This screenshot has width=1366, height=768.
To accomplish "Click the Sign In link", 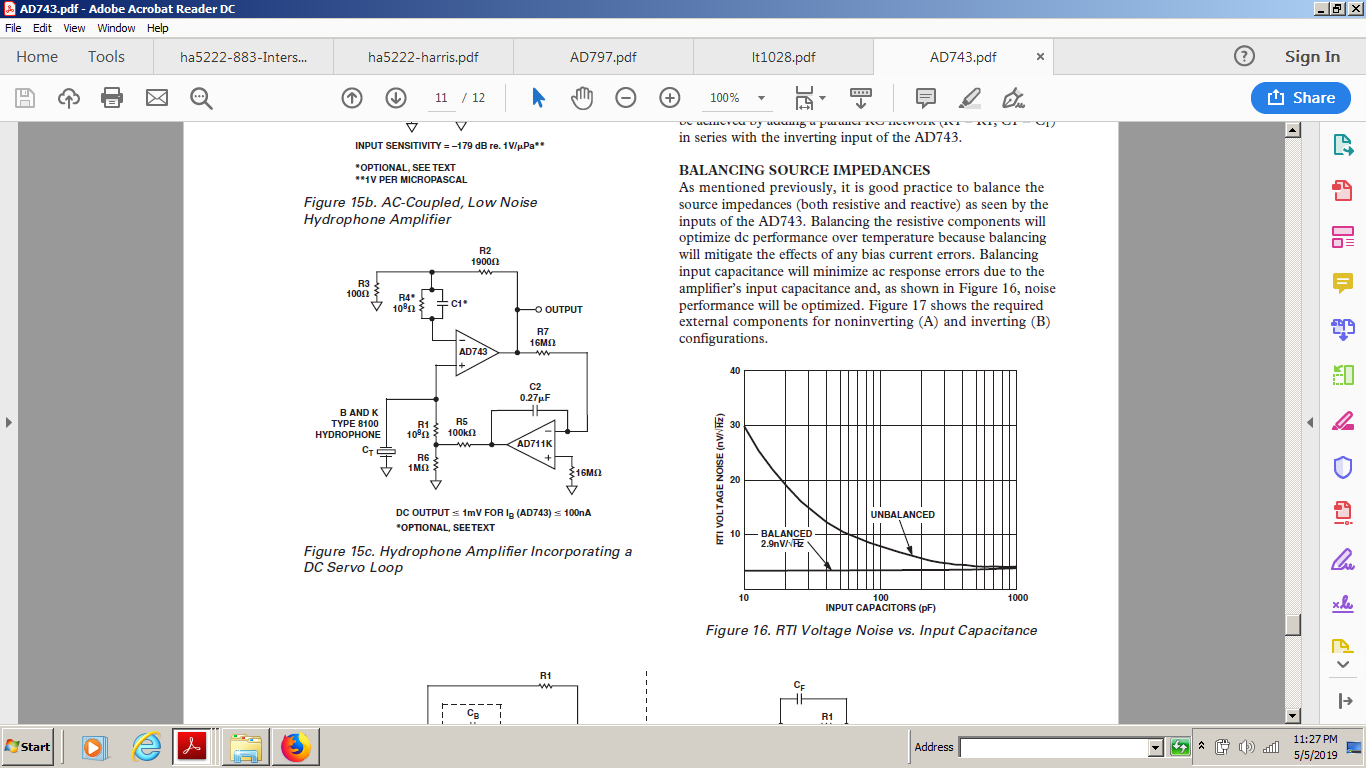I will (1312, 57).
